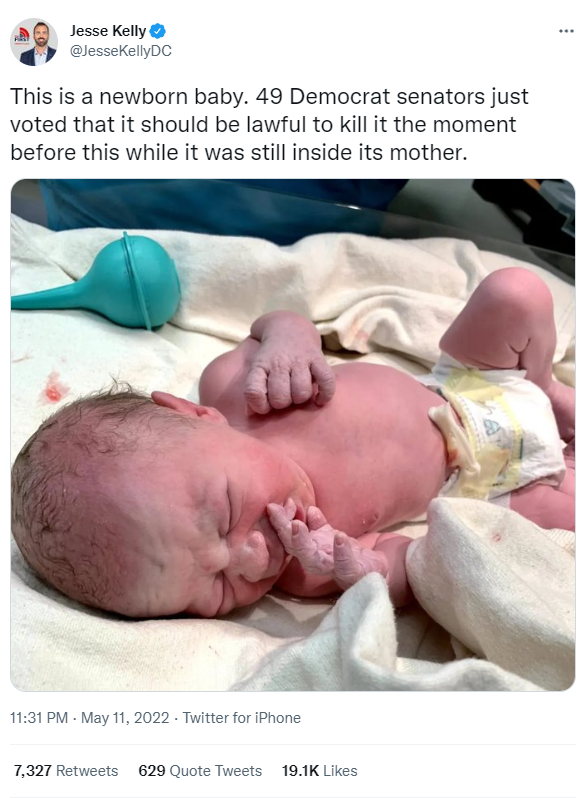Image resolution: width=588 pixels, height=798 pixels.
Task: Click the May 11, 2022 date
Action: (x=125, y=718)
